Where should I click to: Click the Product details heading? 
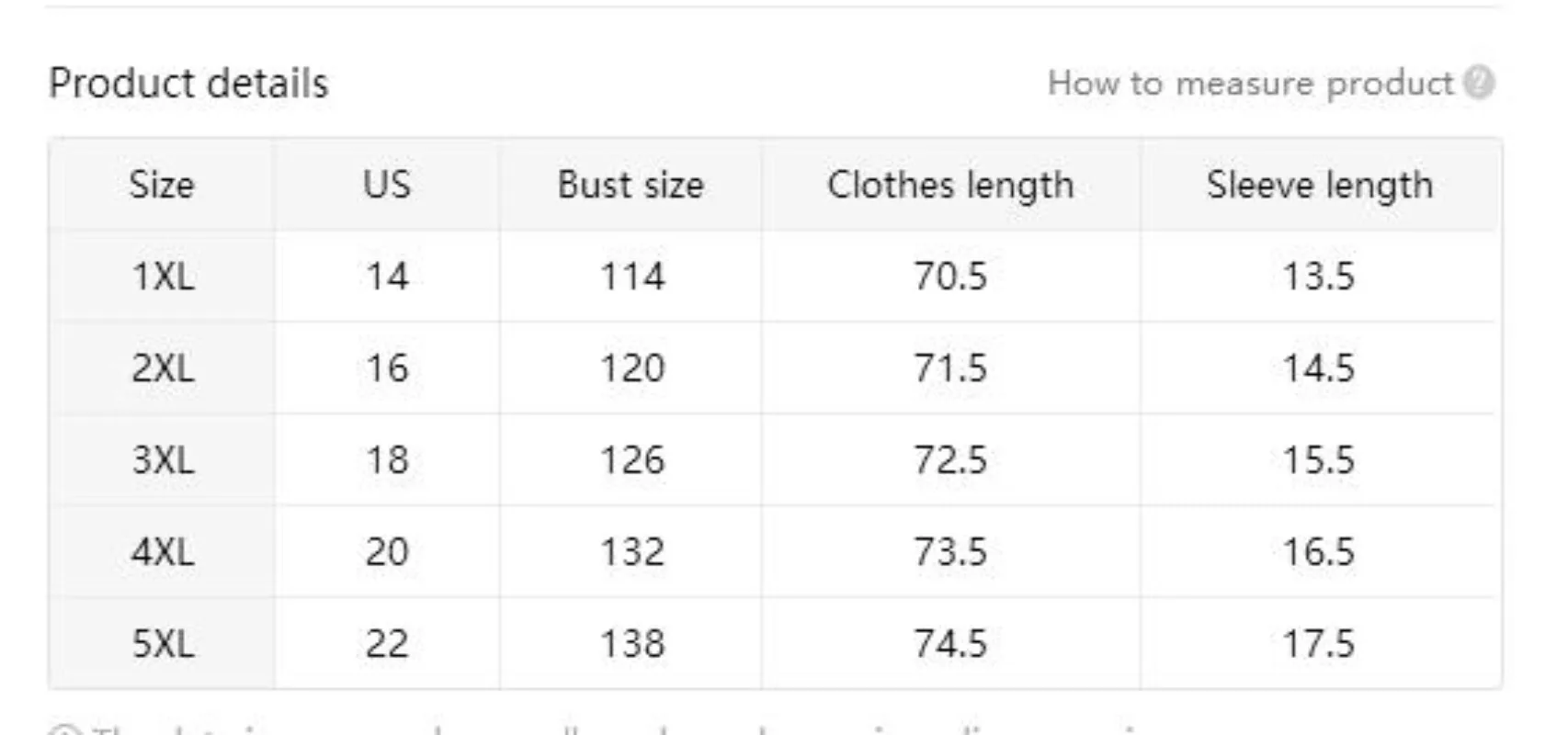coord(188,84)
